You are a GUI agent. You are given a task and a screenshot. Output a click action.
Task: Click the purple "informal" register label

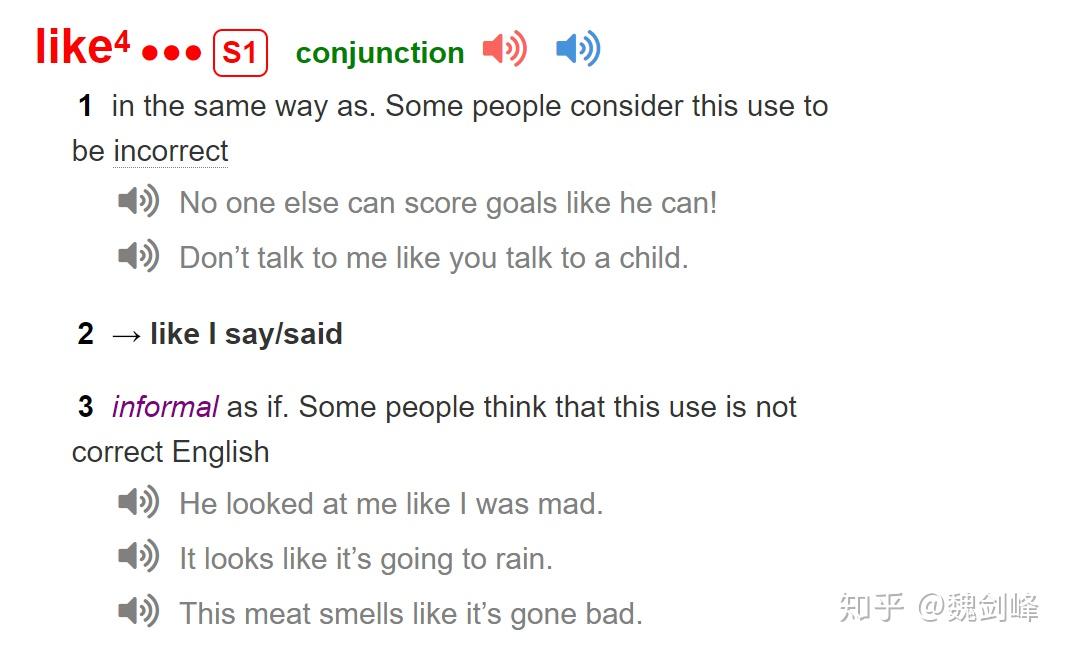(x=165, y=407)
